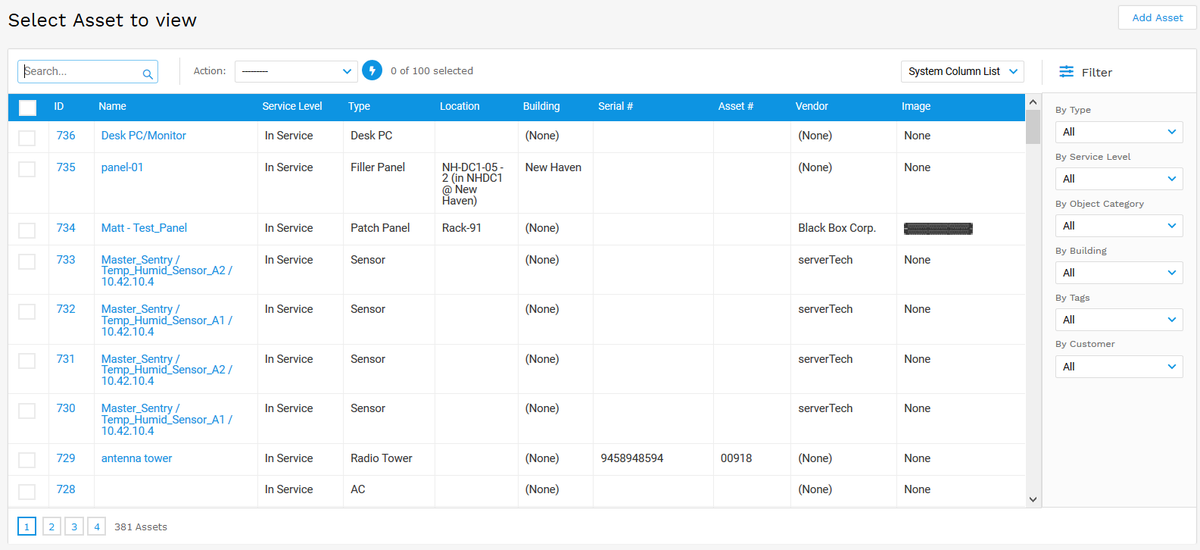
Task: Check the box for asset 736
Action: click(x=27, y=137)
